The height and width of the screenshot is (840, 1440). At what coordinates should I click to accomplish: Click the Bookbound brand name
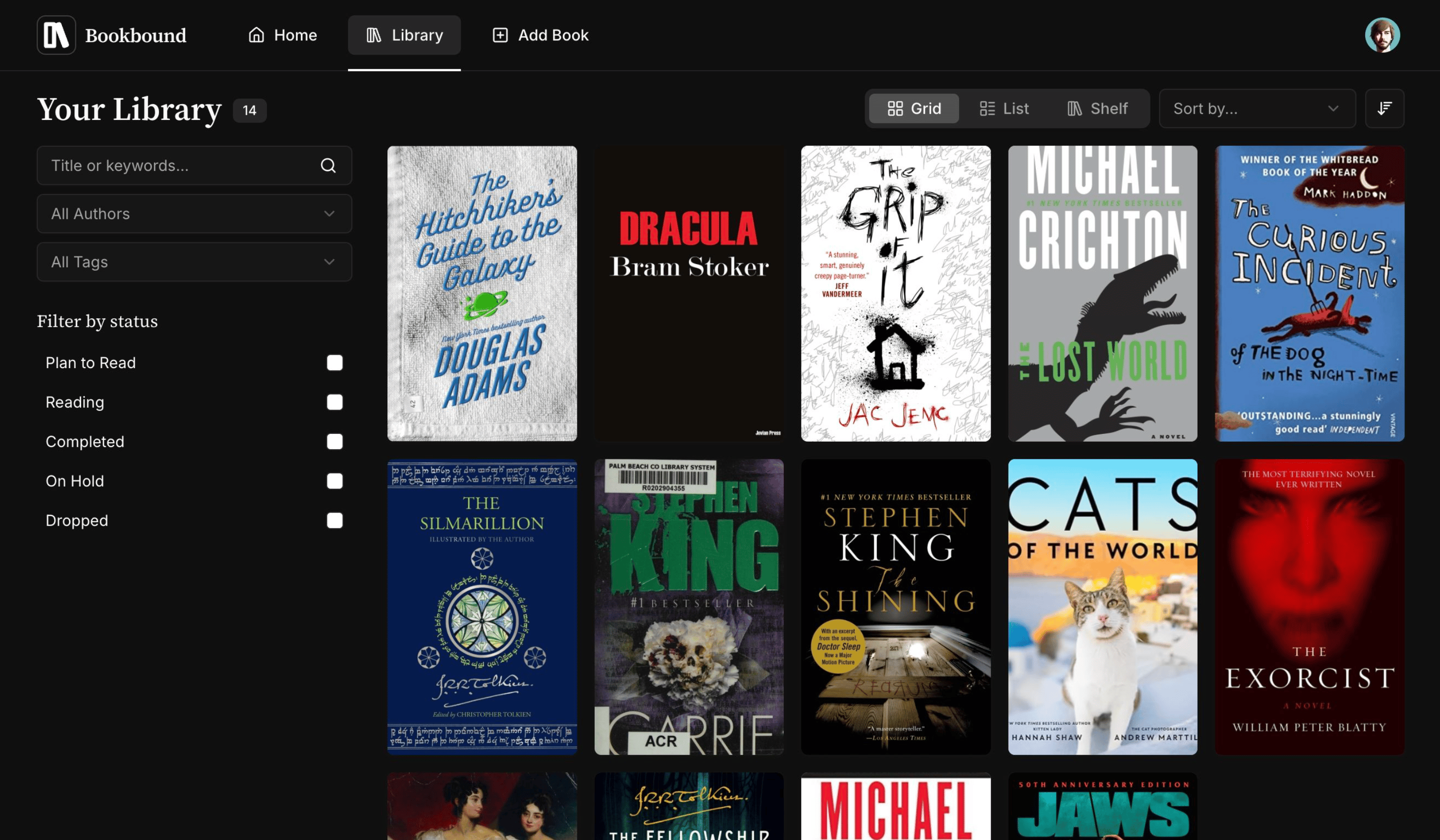(x=135, y=36)
